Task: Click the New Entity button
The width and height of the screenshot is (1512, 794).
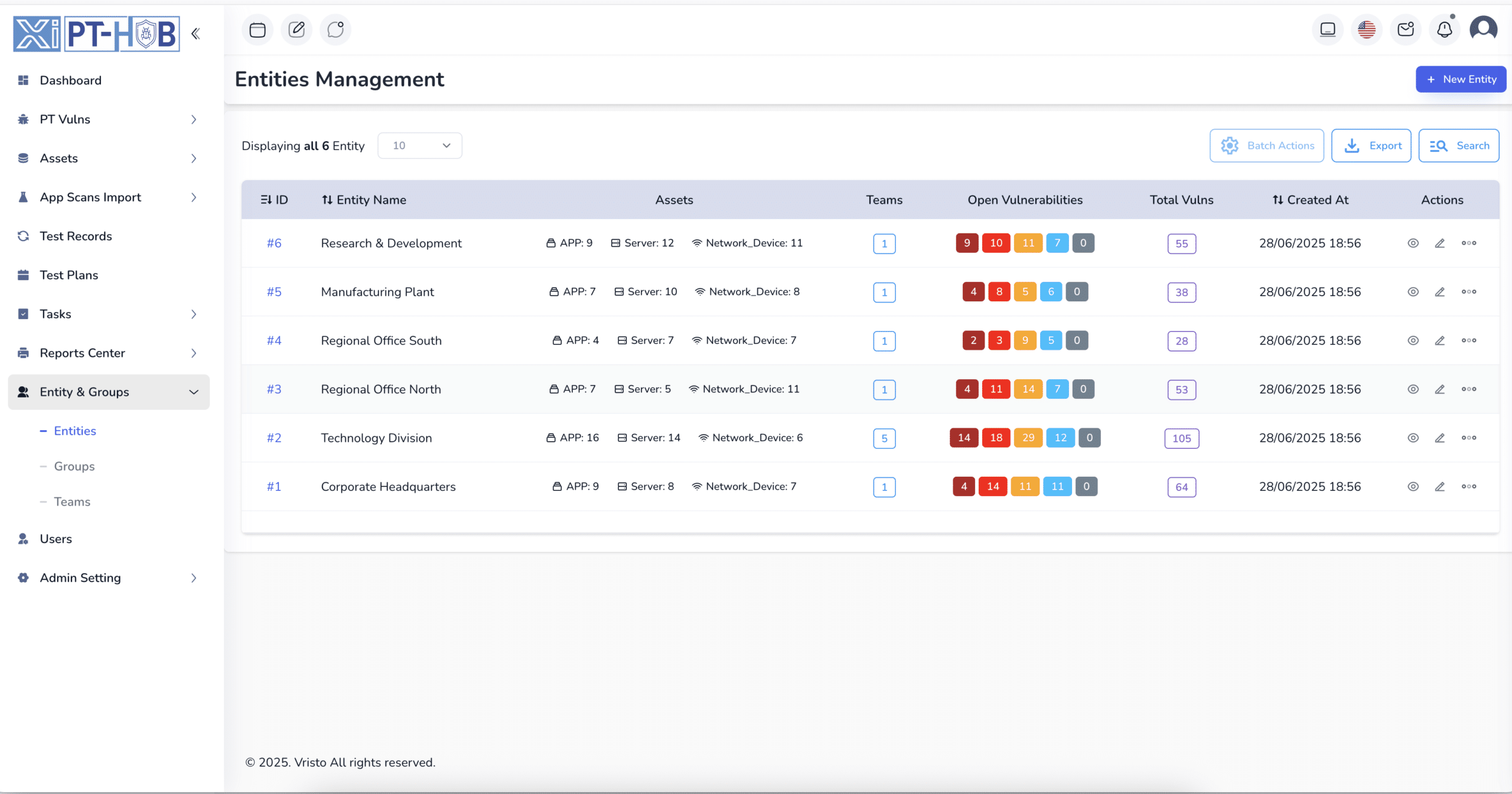Action: 1461,79
